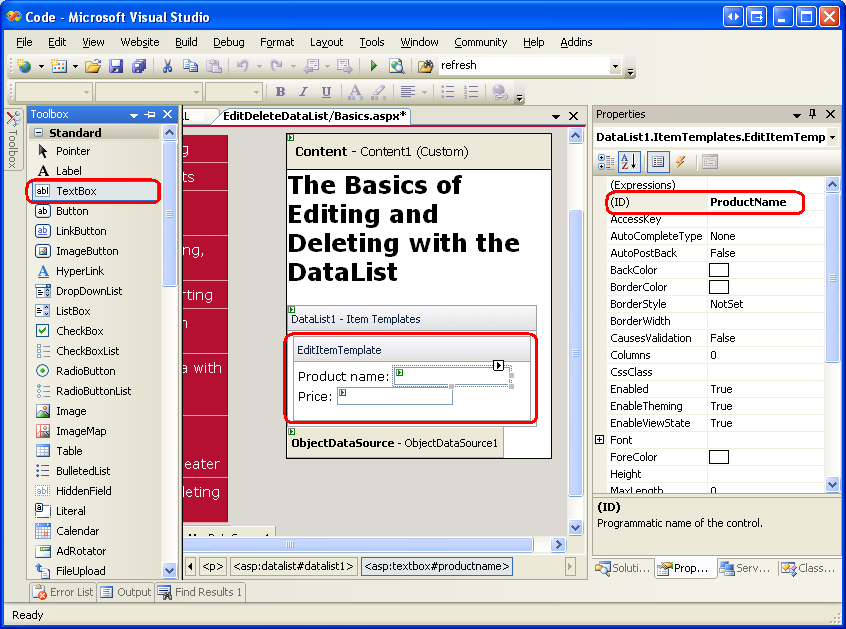Select the CheckBox control in the Toolbox

79,331
